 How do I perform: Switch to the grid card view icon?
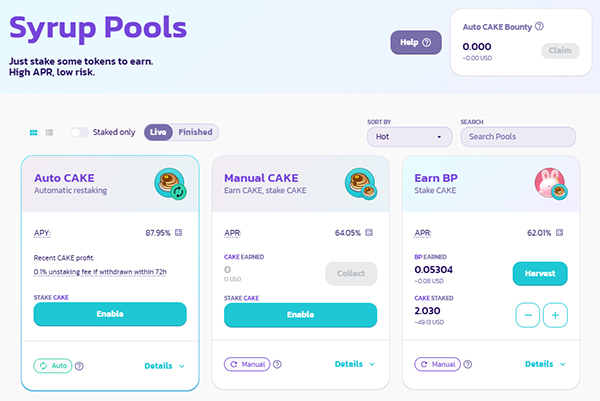(x=34, y=132)
